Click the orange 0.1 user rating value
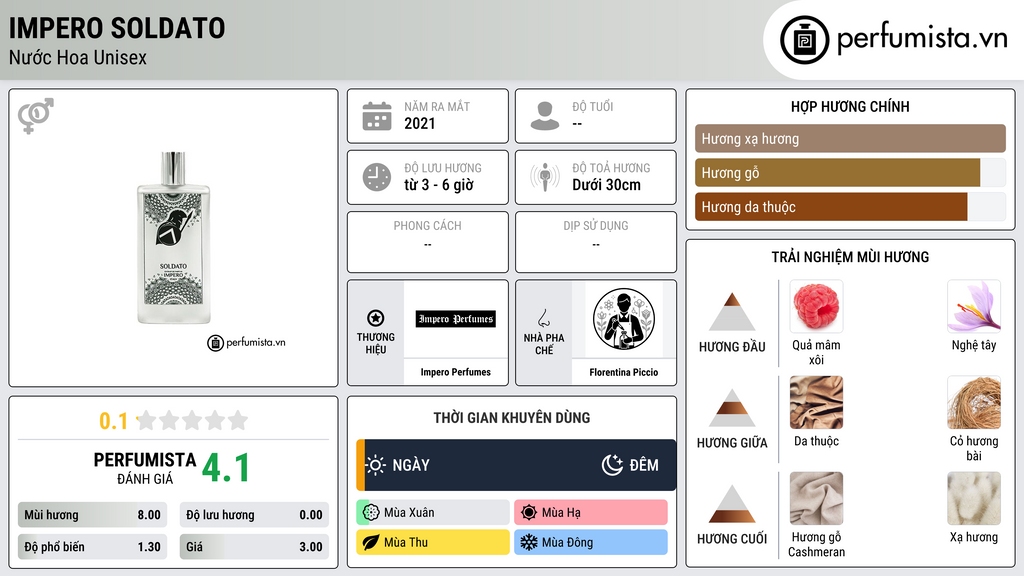Viewport: 1024px width, 576px height. click(x=113, y=421)
